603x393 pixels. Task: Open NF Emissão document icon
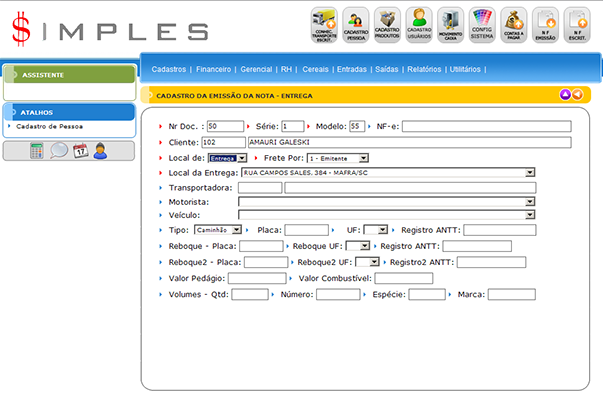click(545, 25)
